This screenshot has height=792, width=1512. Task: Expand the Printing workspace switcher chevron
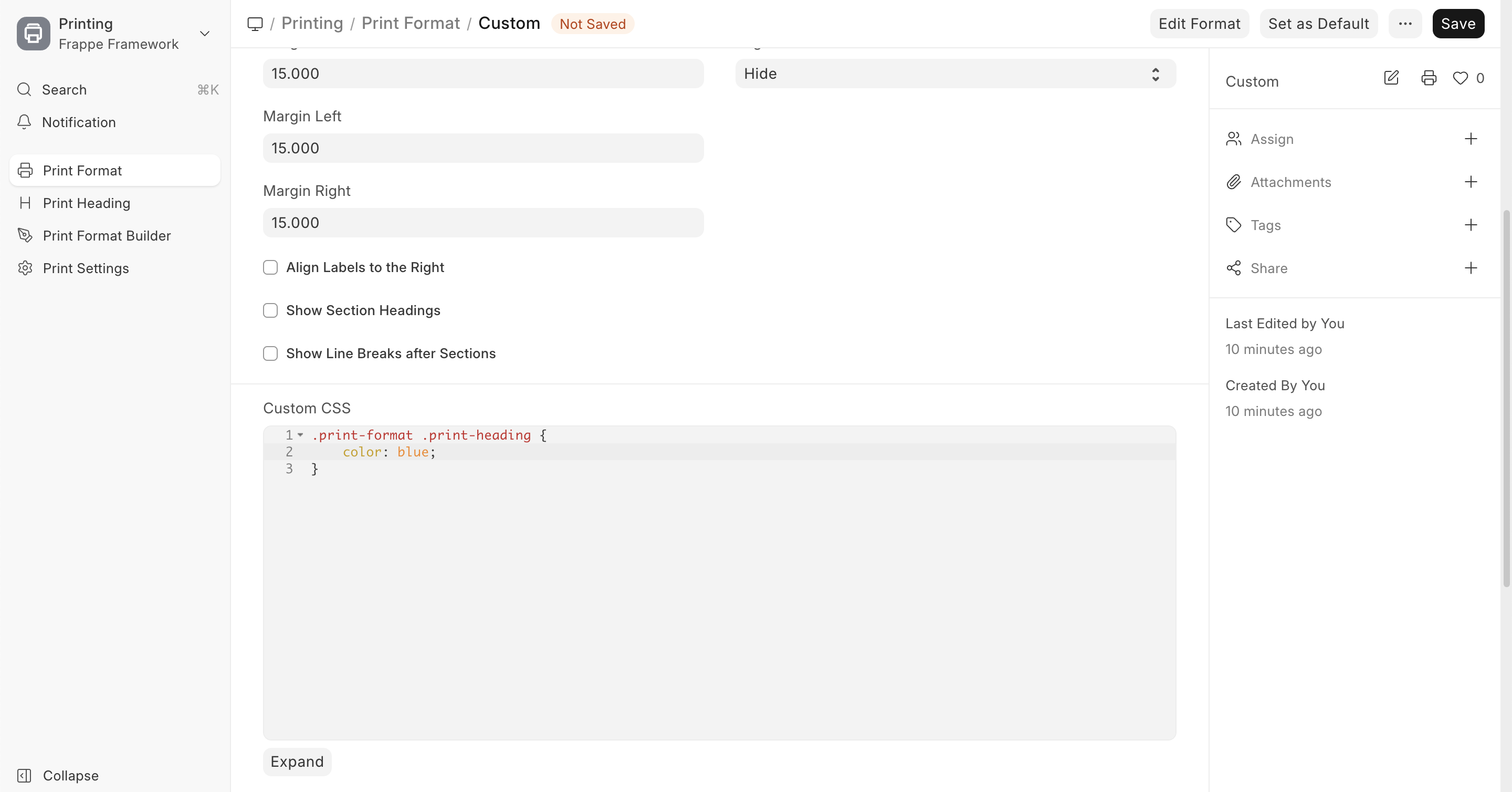[x=205, y=34]
